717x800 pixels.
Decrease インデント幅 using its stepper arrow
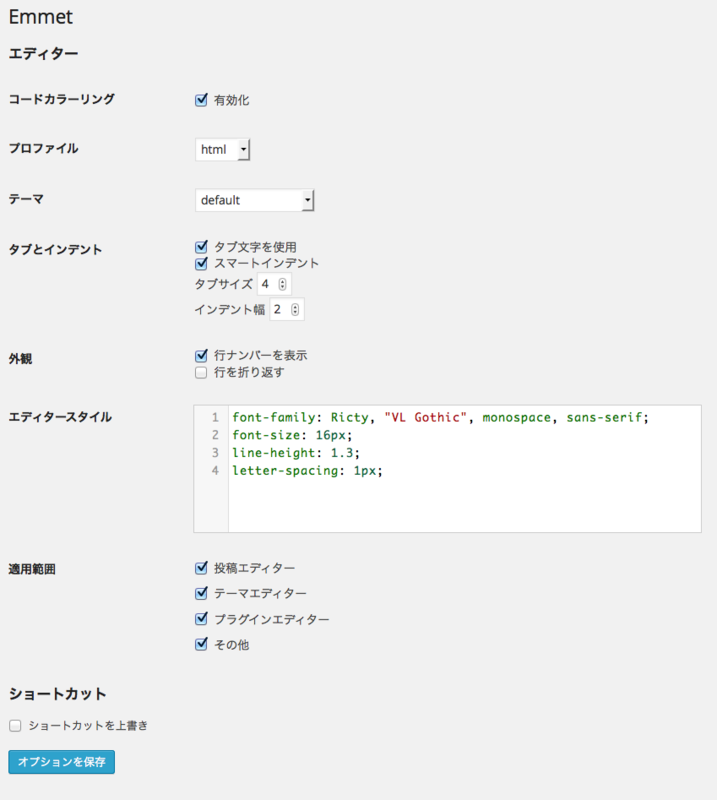pos(296,312)
